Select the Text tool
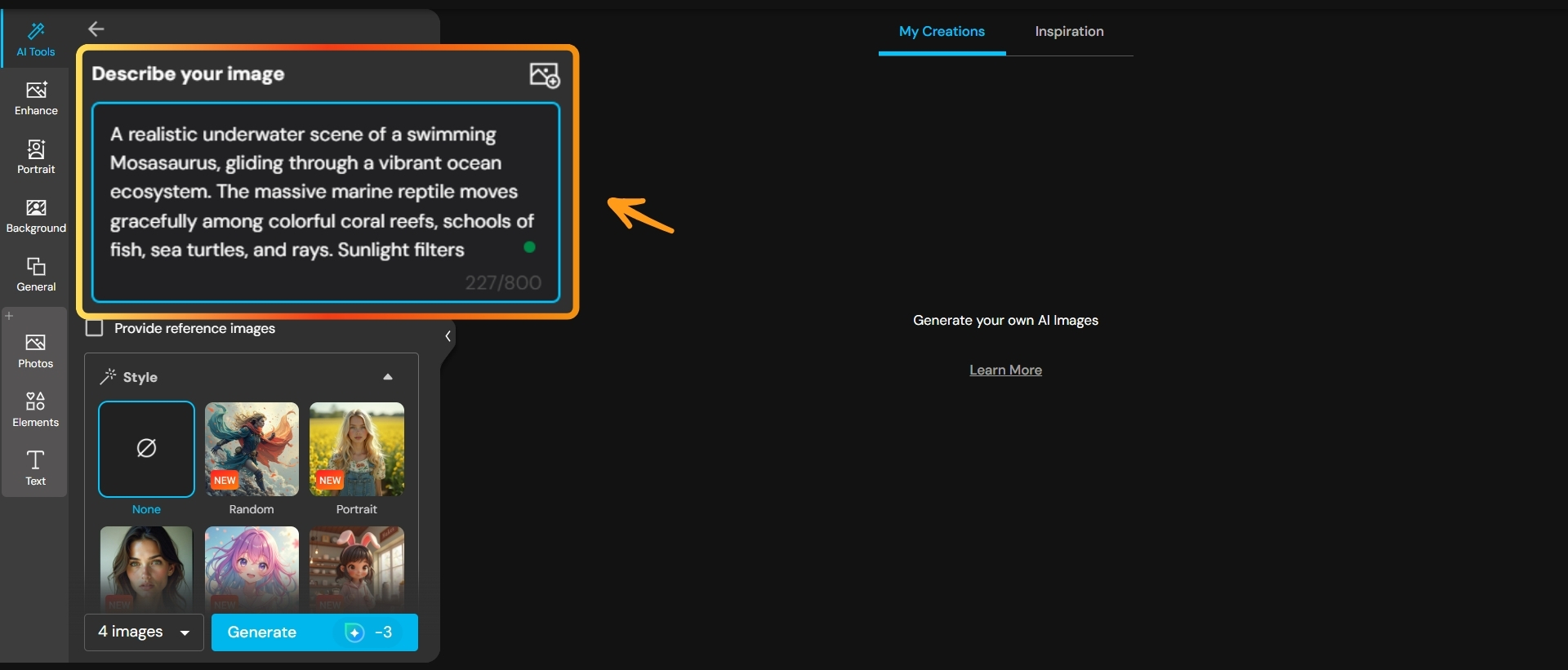Screen dimensions: 1568x670 coord(36,468)
